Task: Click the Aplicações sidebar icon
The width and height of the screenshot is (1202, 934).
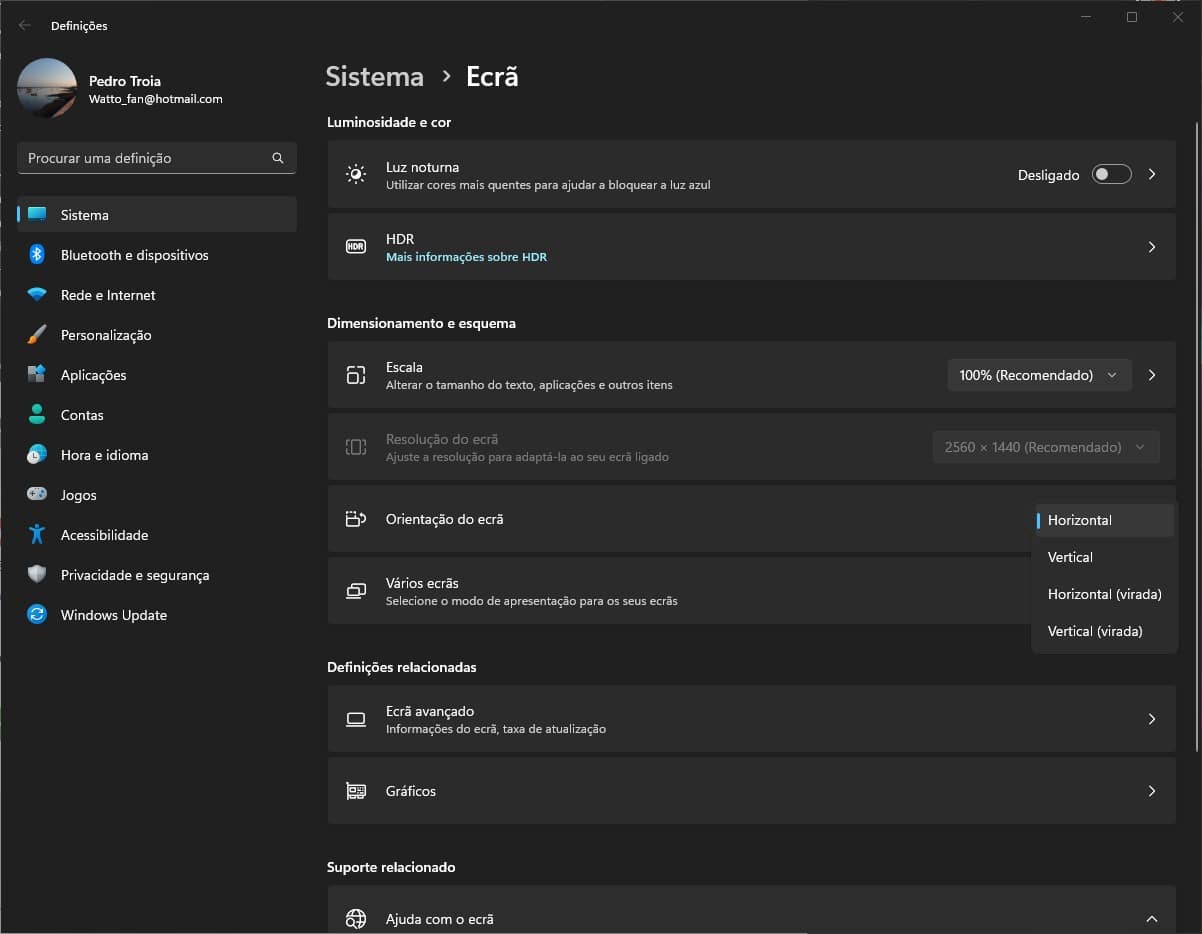Action: 37,375
